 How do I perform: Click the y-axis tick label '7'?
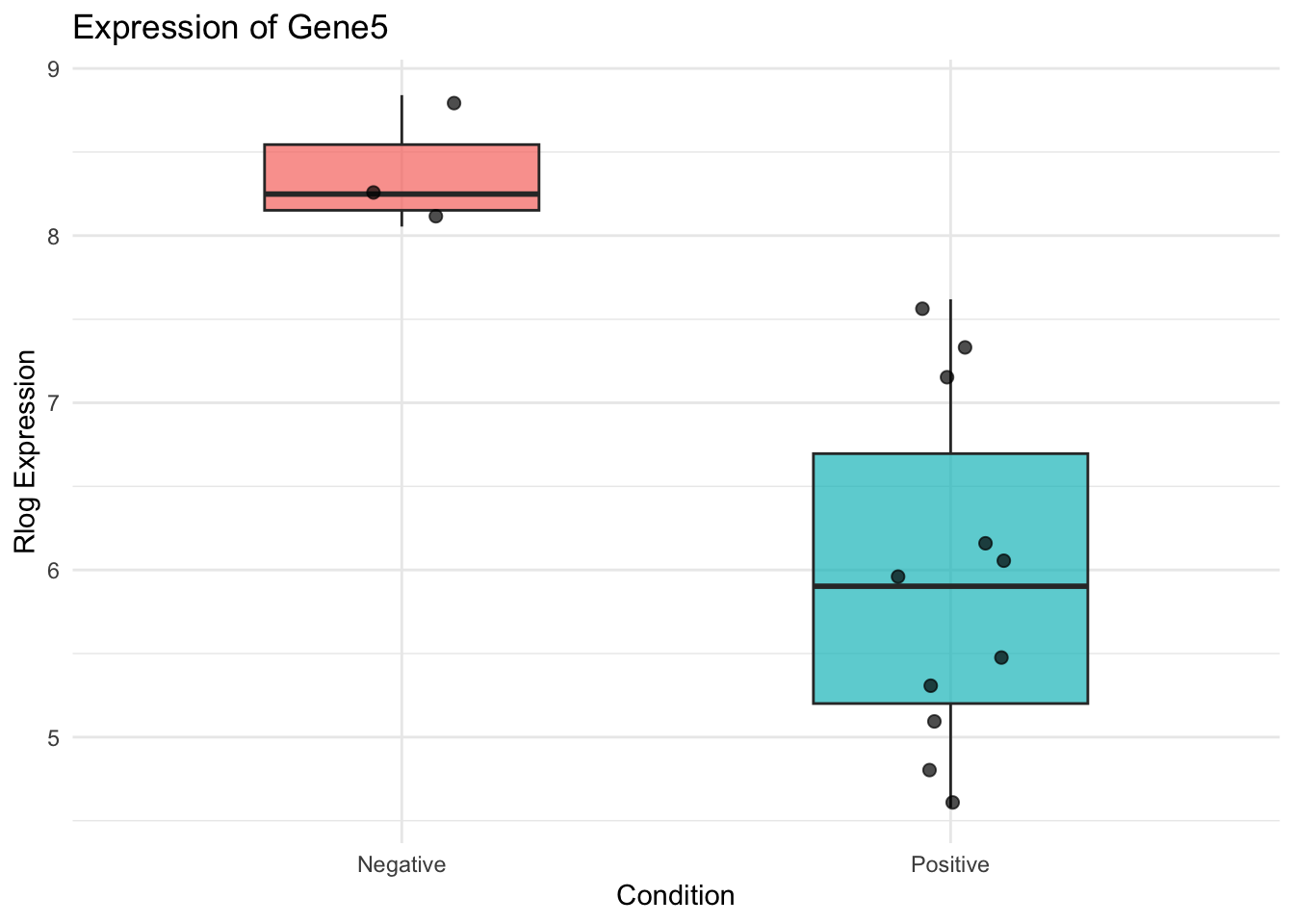pos(54,403)
